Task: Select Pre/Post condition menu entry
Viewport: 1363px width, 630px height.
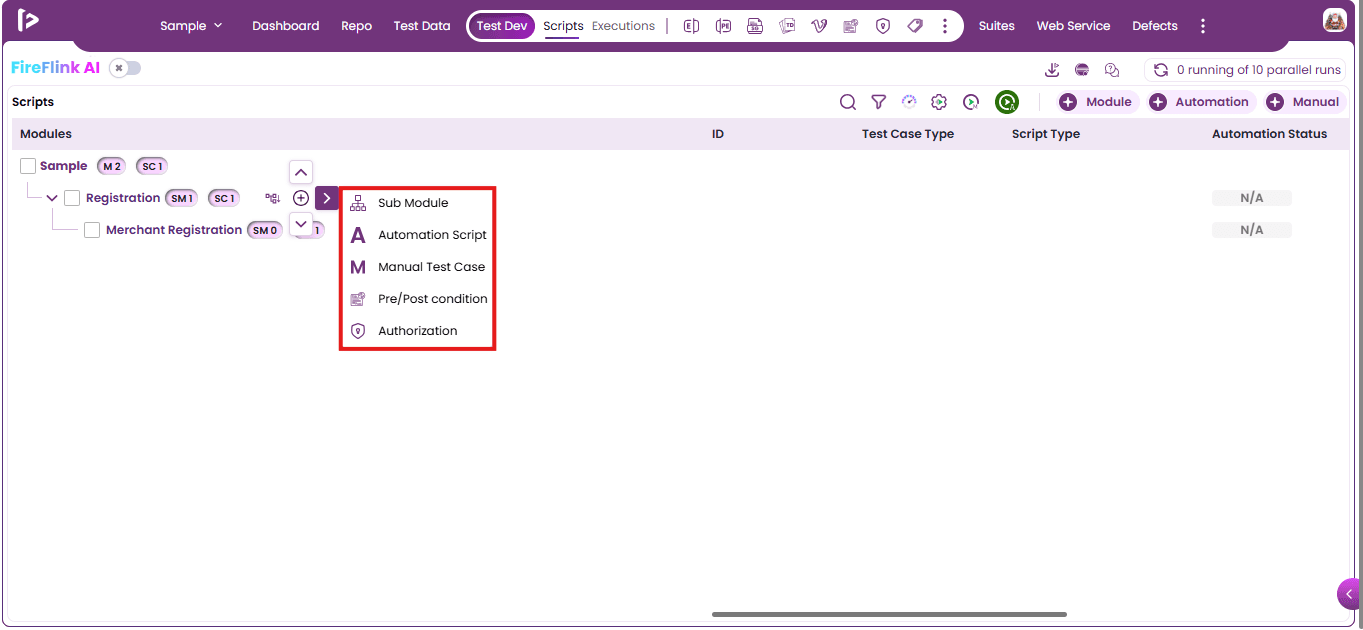Action: [x=418, y=299]
